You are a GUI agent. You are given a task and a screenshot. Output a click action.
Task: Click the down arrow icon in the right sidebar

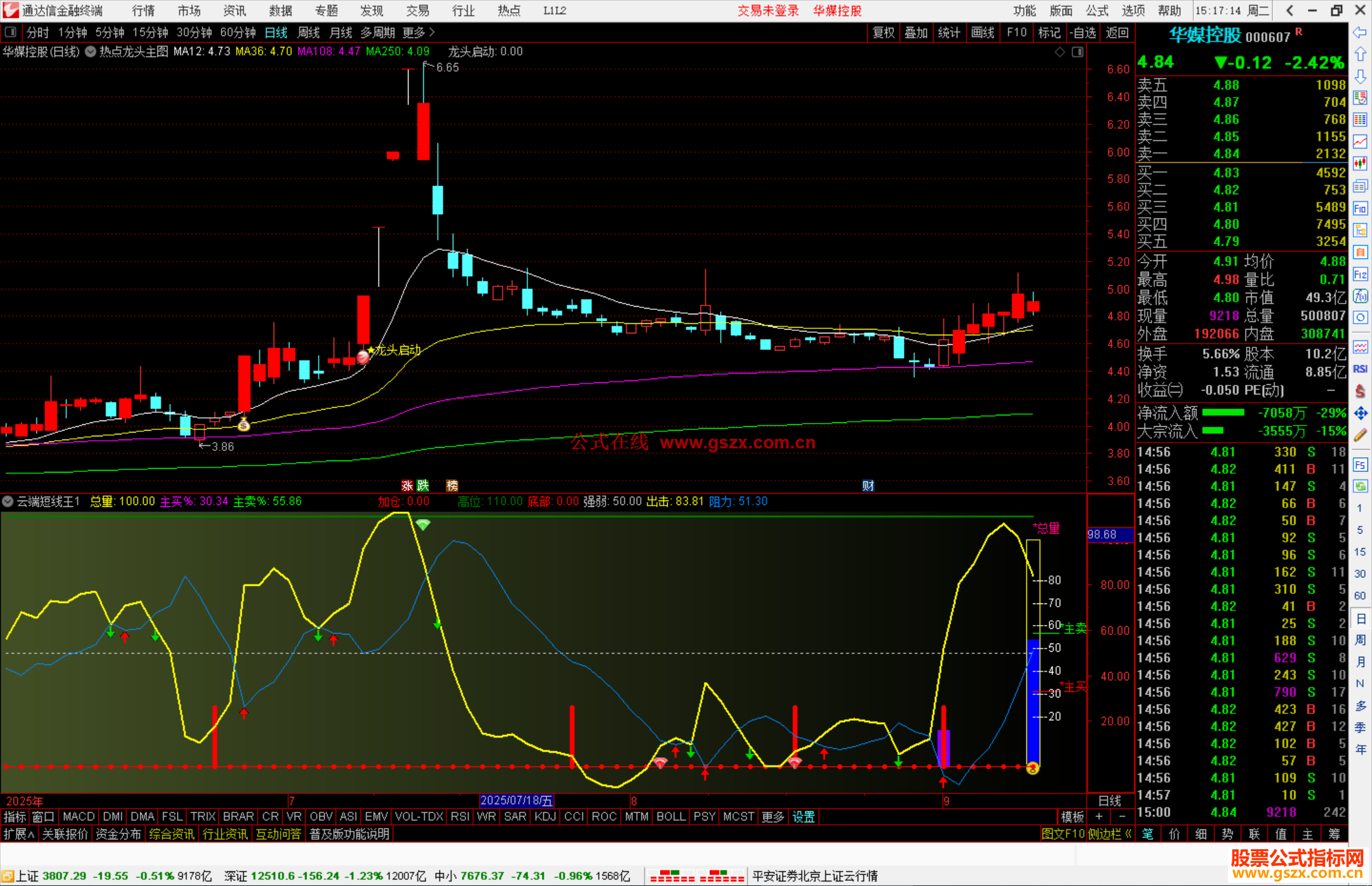point(1360,76)
